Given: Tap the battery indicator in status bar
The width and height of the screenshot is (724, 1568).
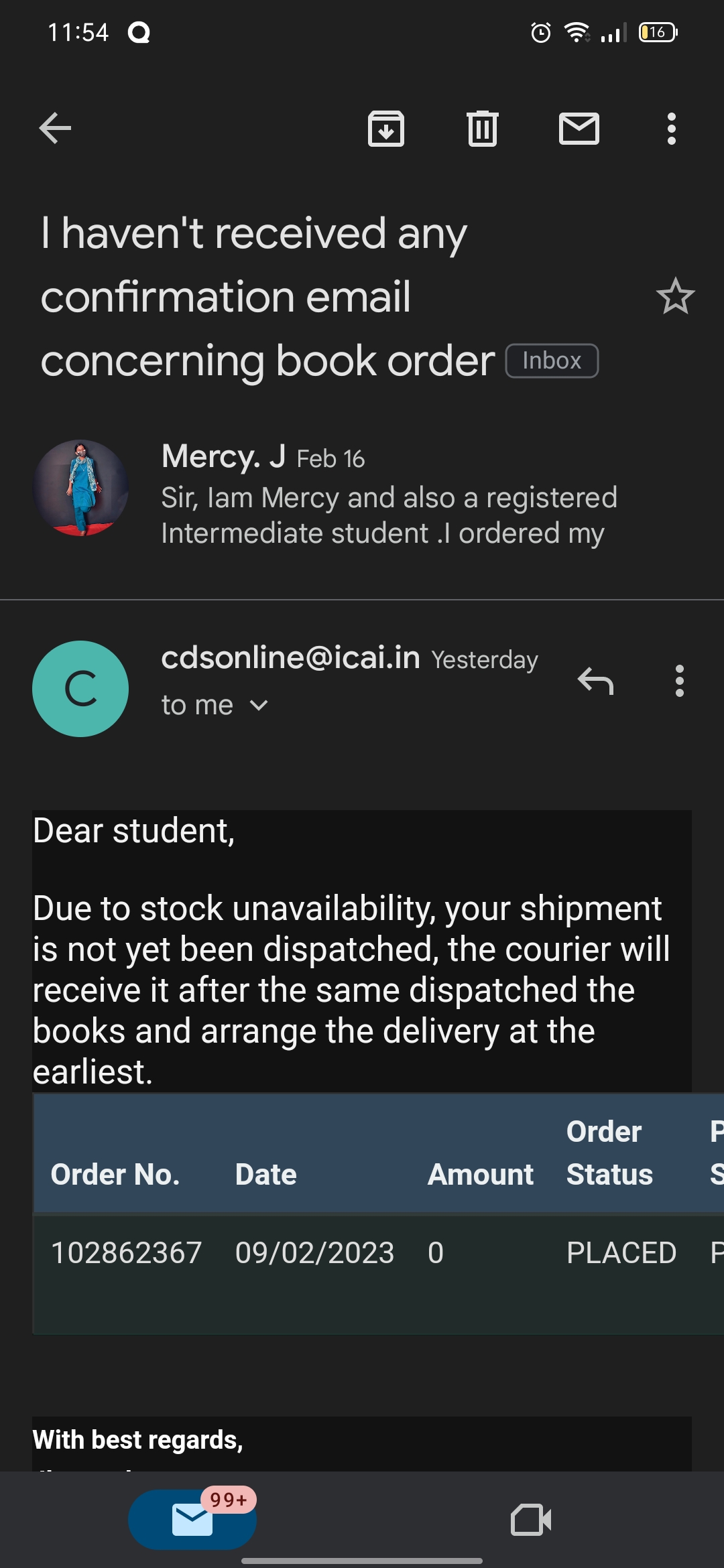Looking at the screenshot, I should pyautogui.click(x=658, y=32).
